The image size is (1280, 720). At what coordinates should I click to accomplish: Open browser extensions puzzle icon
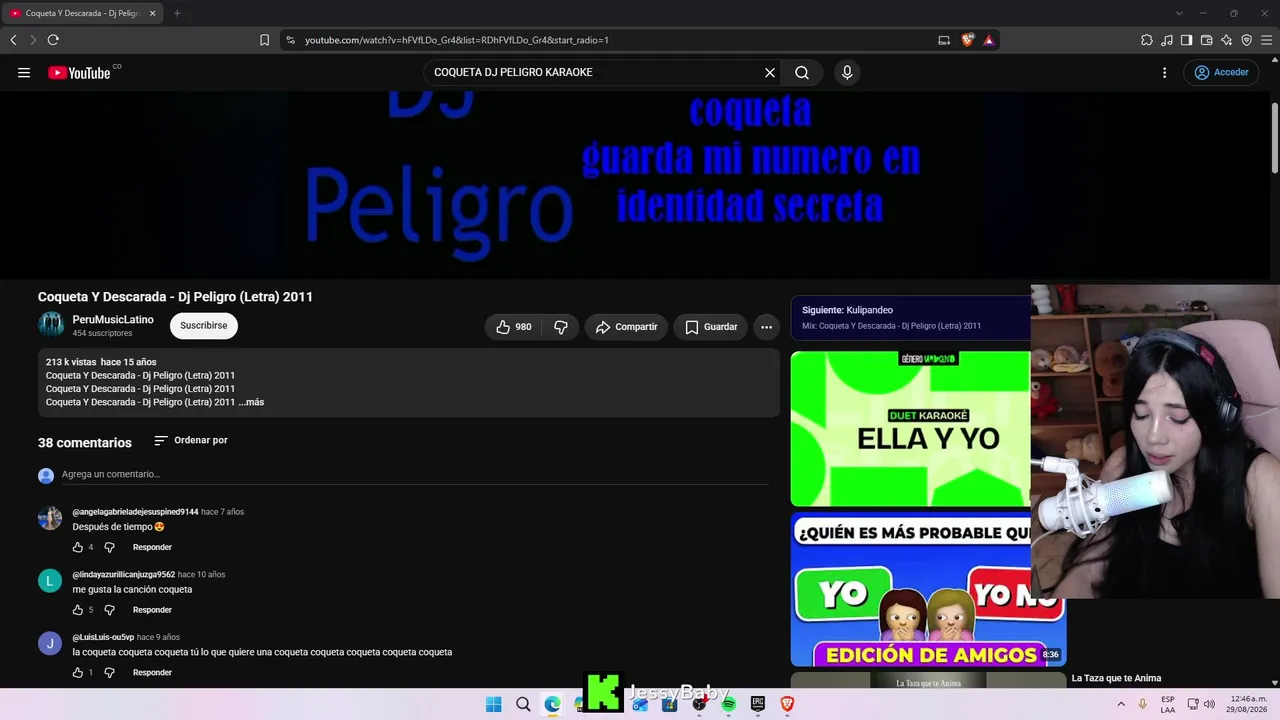pos(1147,40)
